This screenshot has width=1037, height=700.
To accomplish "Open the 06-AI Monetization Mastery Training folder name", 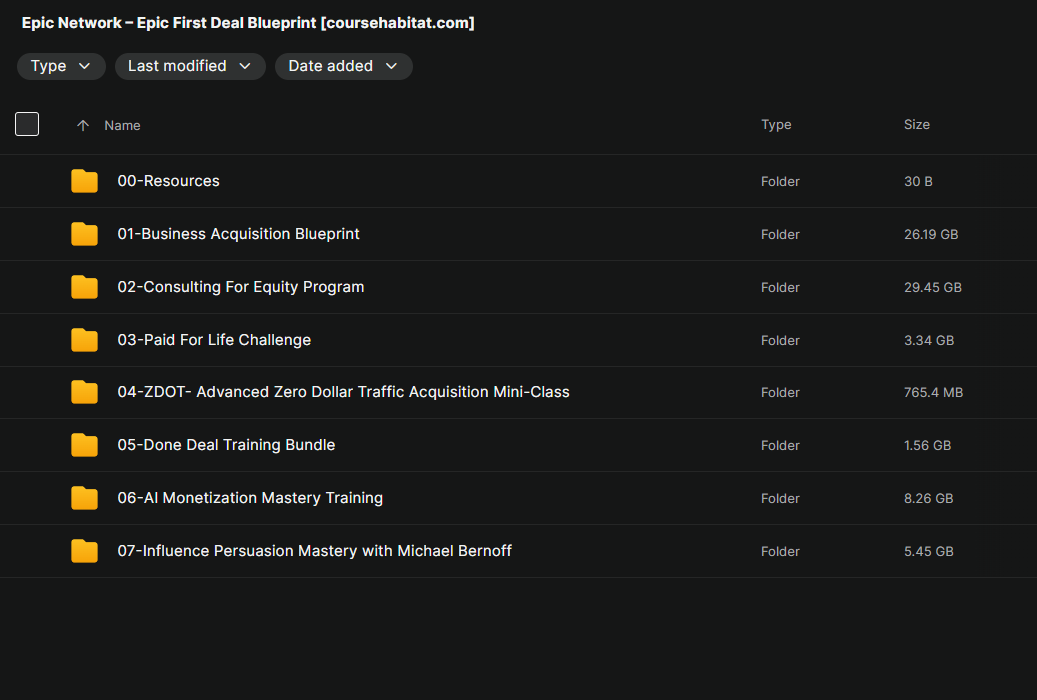I will [250, 498].
